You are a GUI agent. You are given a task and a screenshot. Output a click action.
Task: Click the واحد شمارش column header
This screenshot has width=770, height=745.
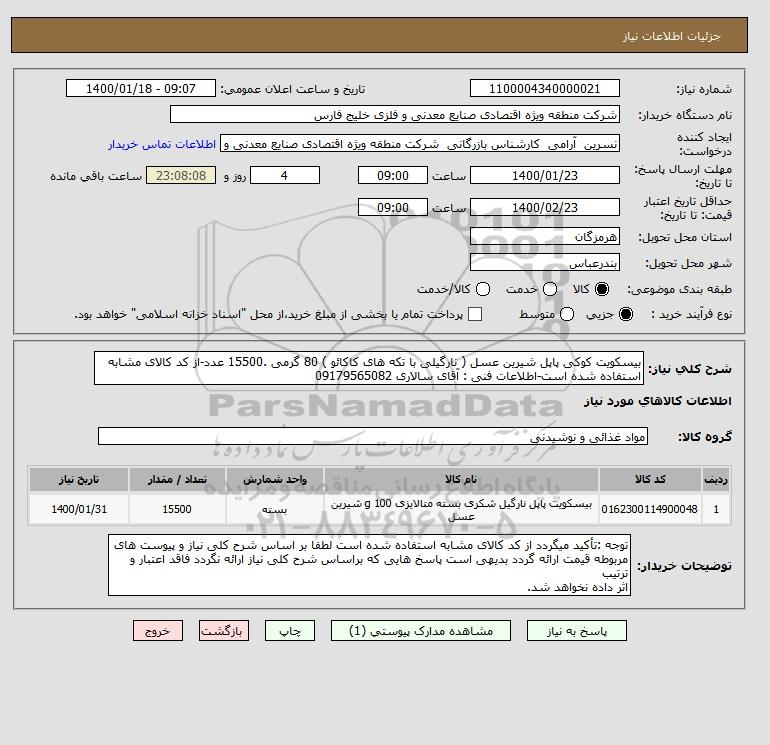275,479
